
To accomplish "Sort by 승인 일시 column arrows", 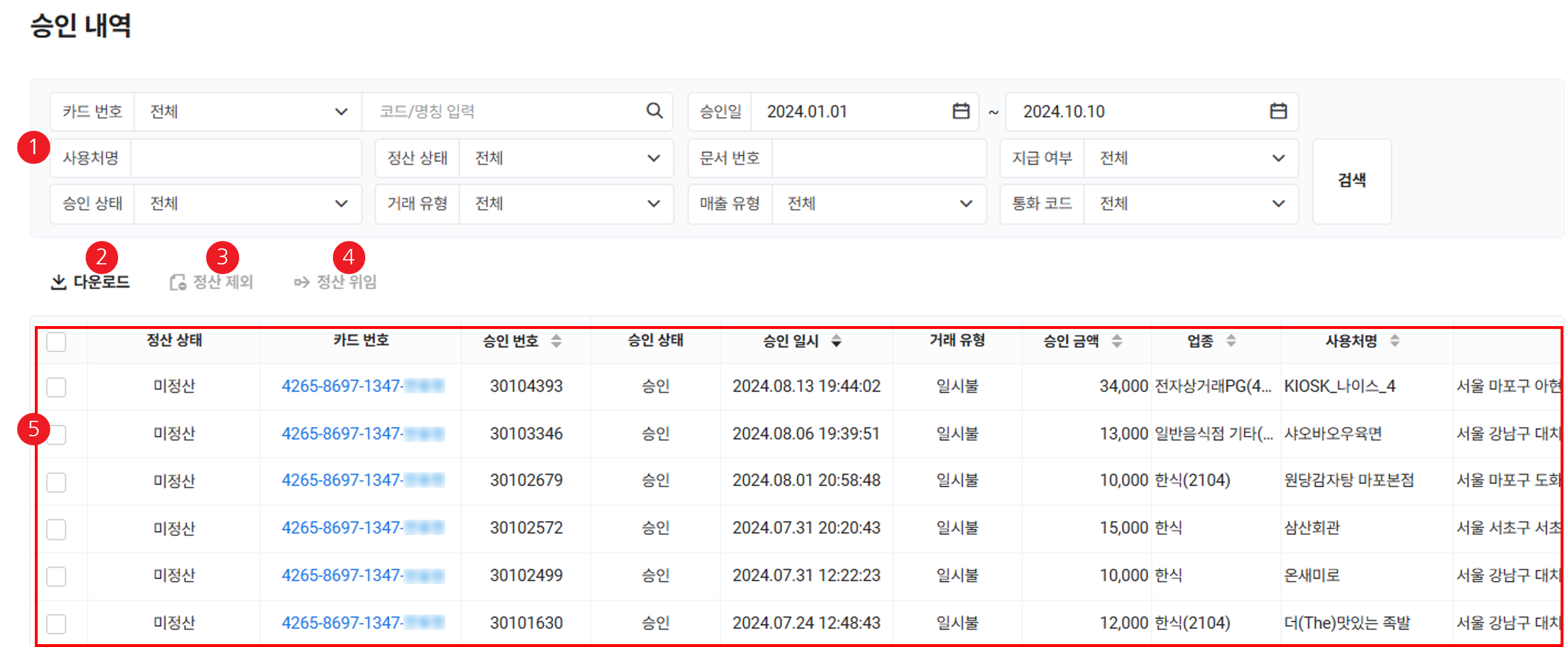I will (x=836, y=340).
